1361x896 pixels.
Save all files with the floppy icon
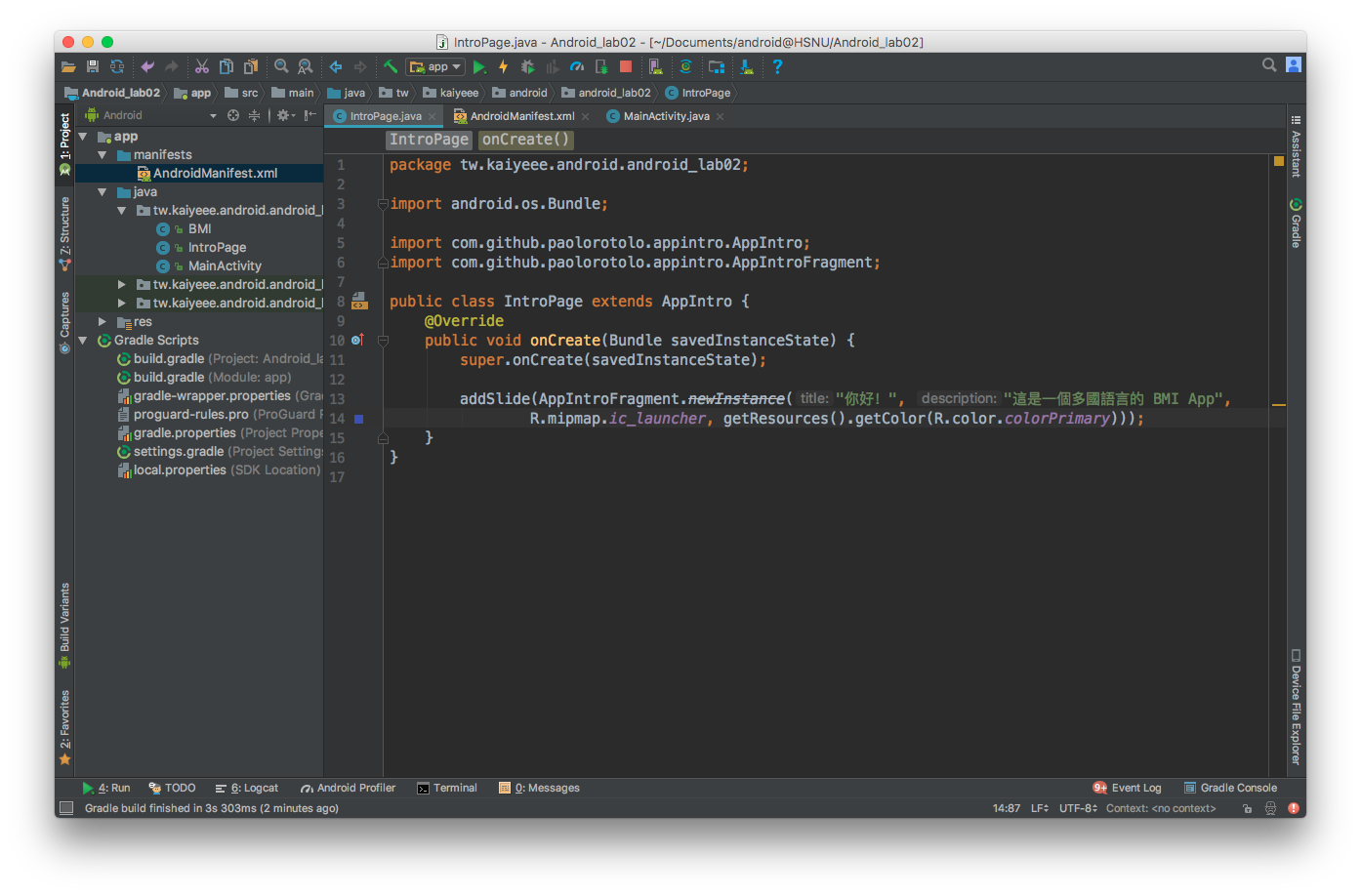93,67
